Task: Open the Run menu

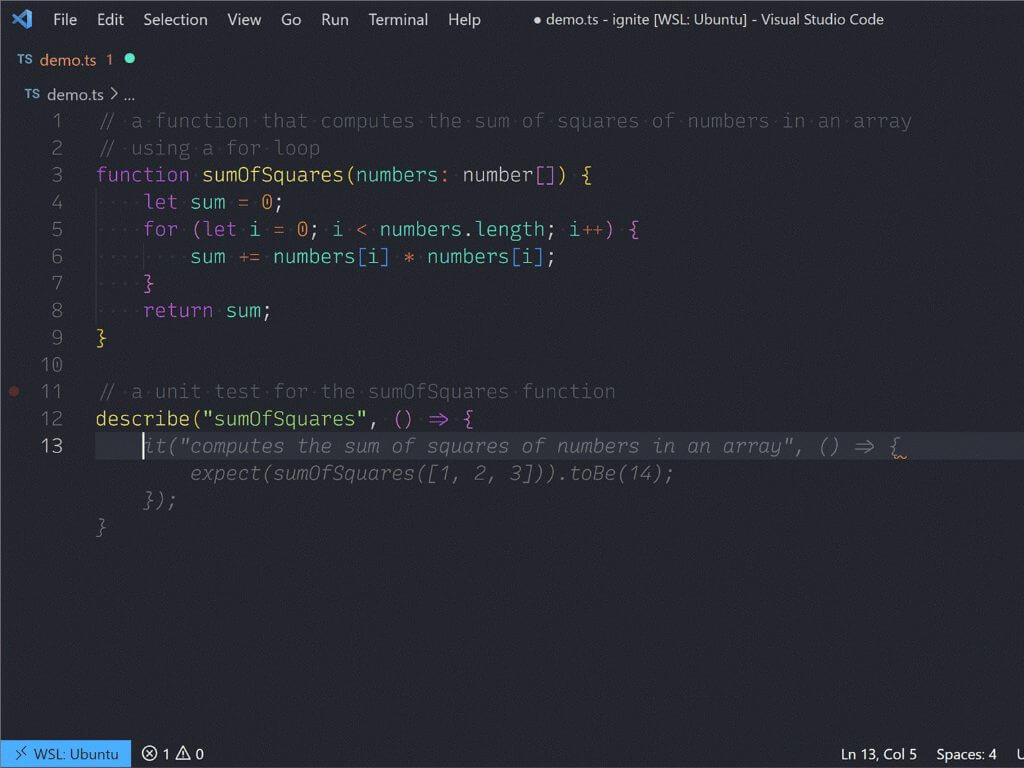Action: (x=334, y=19)
